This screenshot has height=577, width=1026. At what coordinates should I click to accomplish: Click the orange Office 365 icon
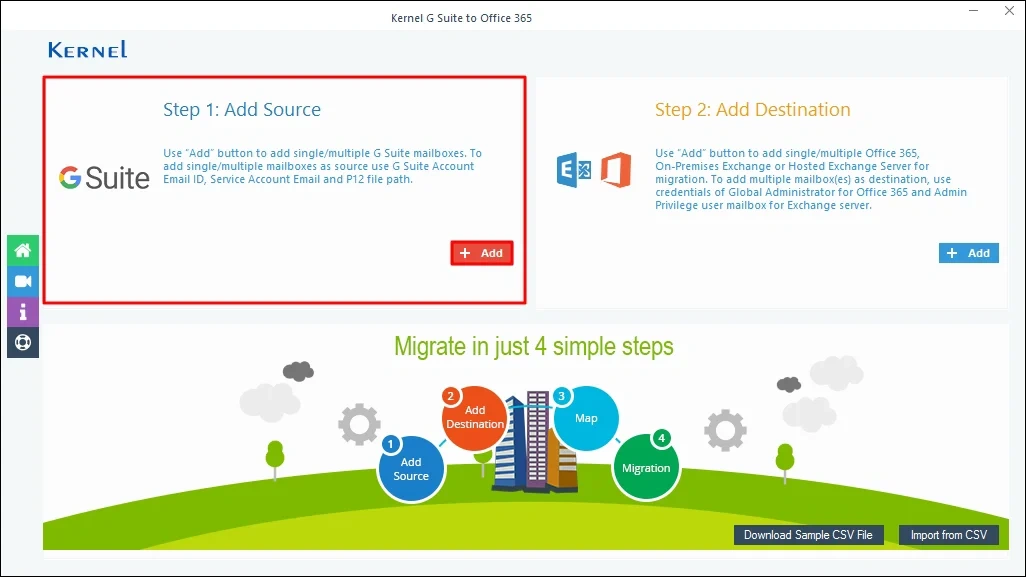[x=615, y=170]
